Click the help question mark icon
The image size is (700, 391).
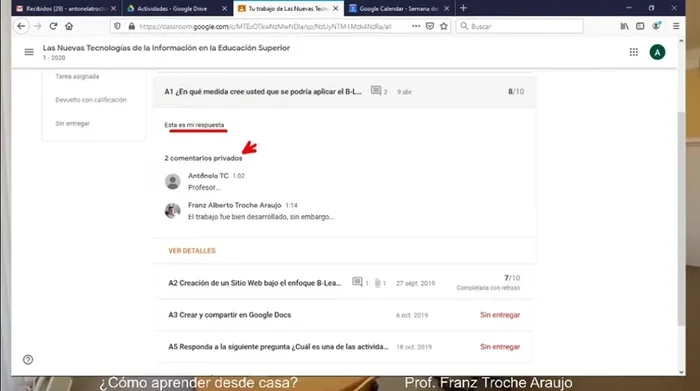click(28, 359)
